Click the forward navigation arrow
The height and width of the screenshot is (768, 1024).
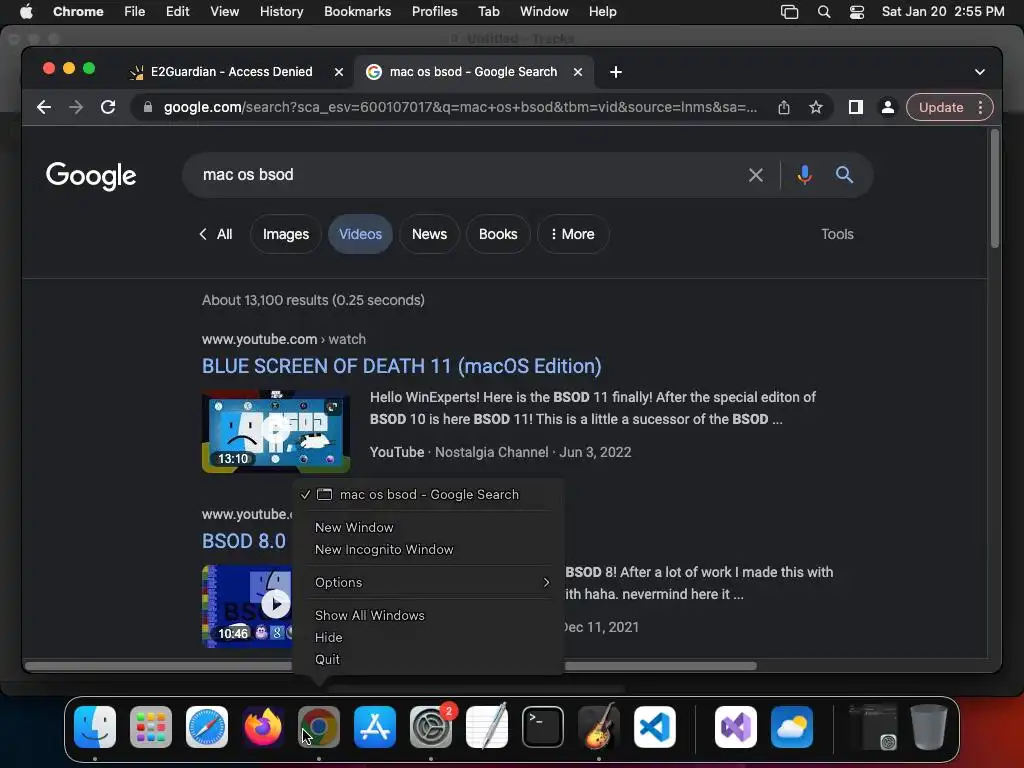tap(76, 107)
